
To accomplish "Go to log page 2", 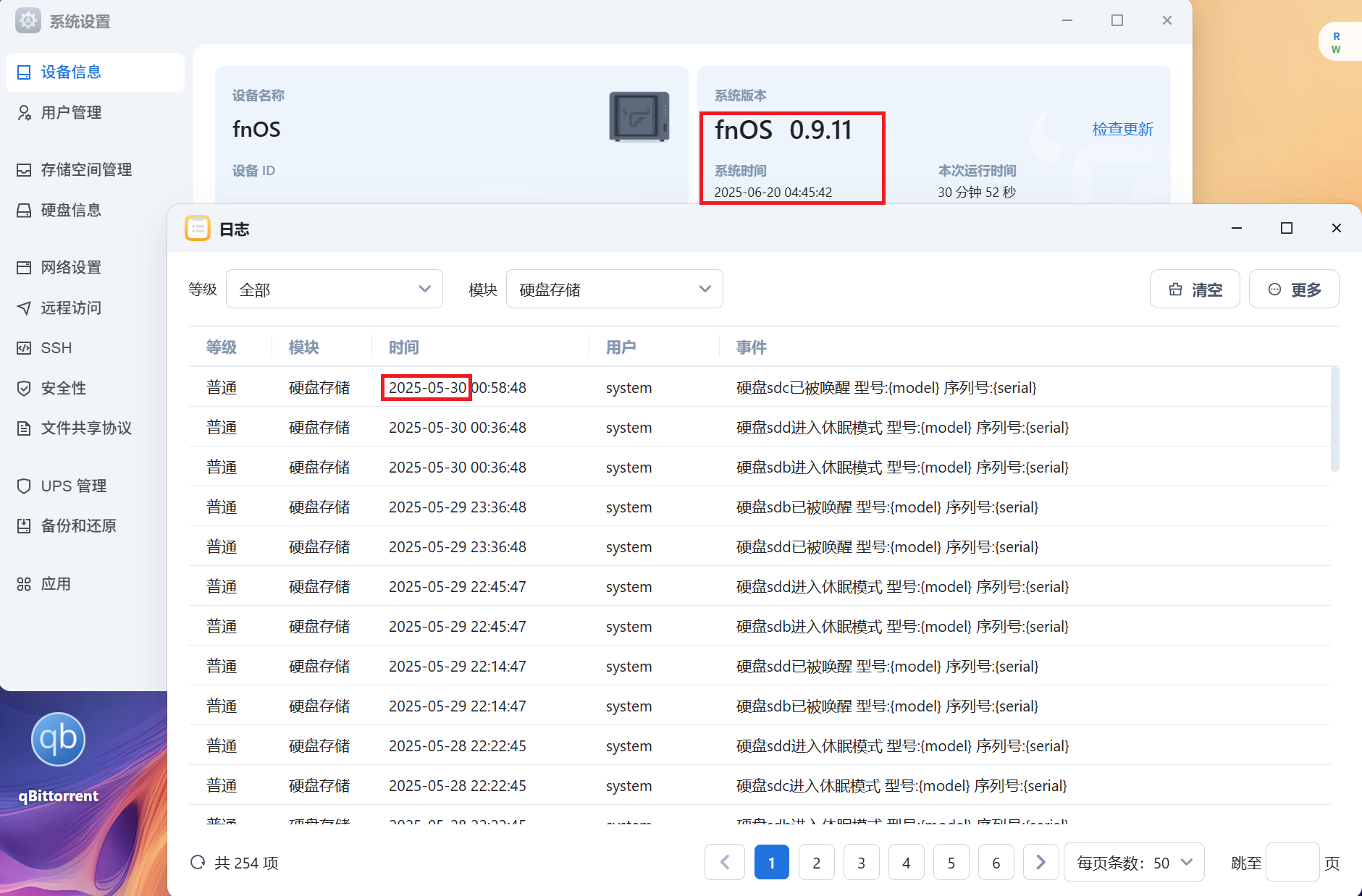I will (817, 862).
